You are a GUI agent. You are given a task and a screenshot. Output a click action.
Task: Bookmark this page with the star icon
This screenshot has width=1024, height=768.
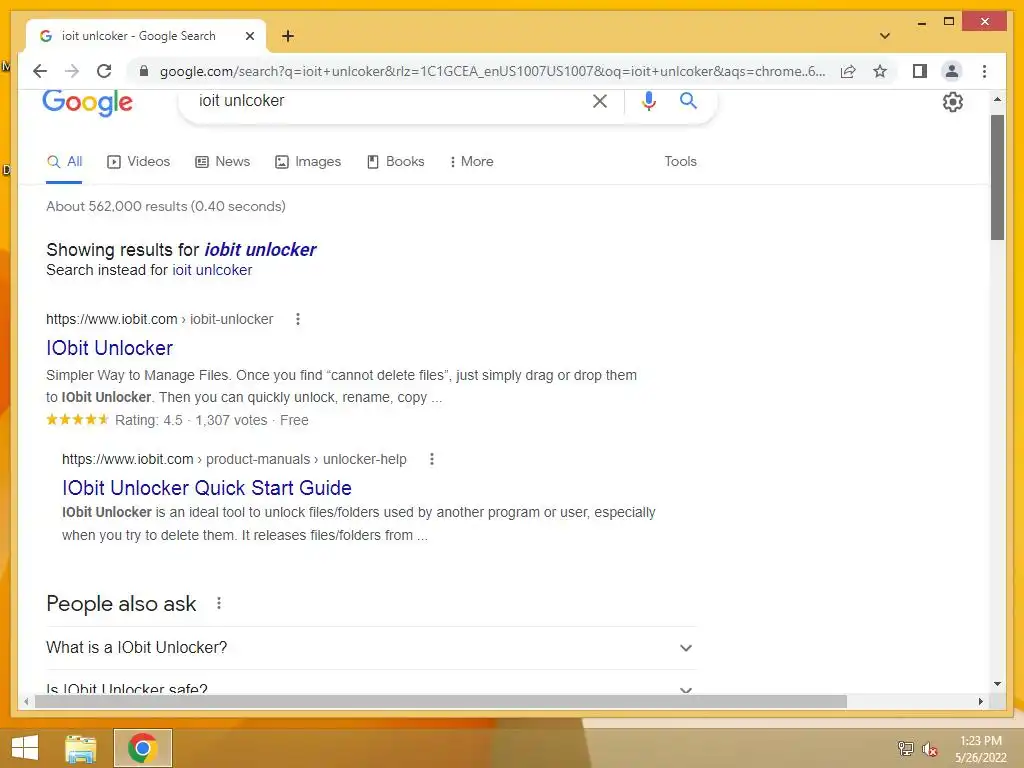[x=880, y=71]
